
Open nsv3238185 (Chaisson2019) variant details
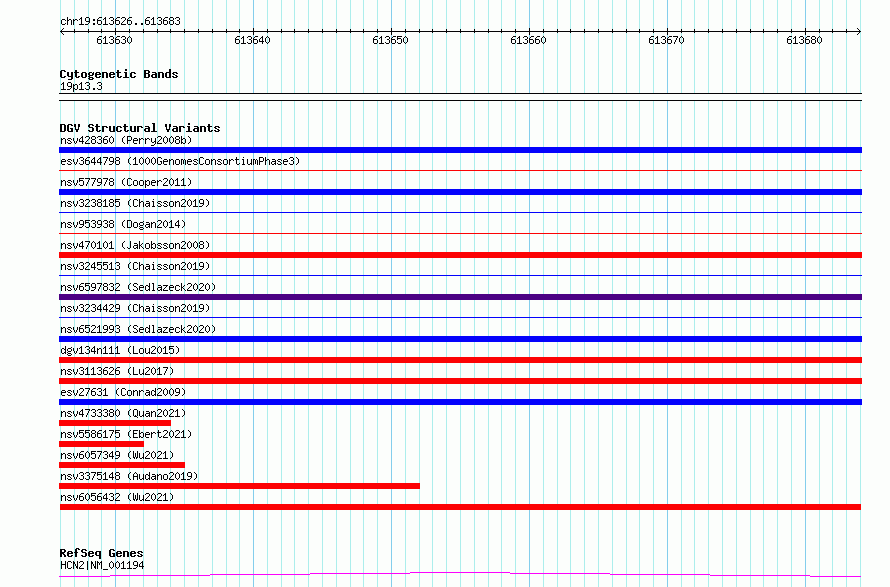(135, 203)
